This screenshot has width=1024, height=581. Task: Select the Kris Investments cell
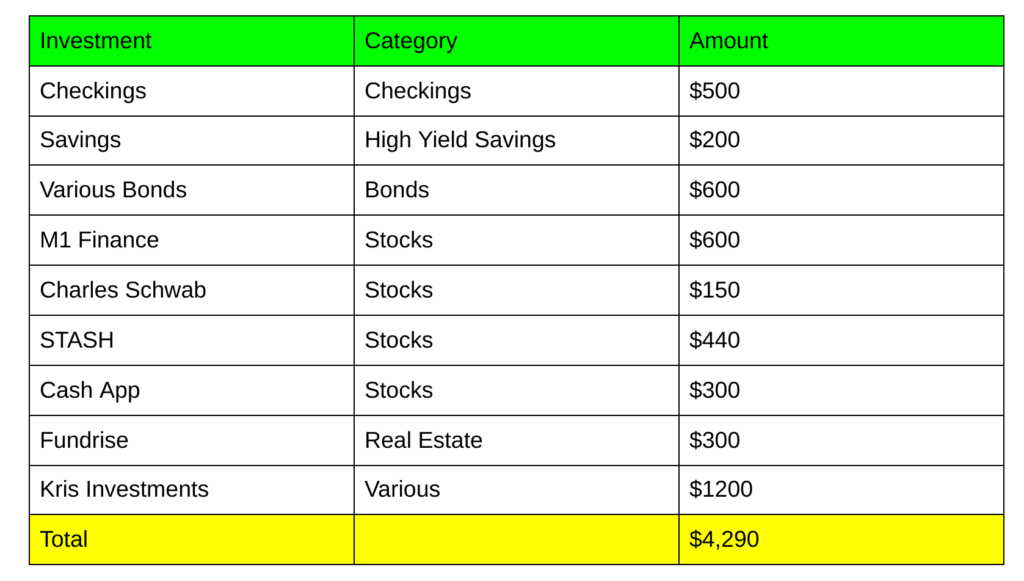[x=124, y=489]
